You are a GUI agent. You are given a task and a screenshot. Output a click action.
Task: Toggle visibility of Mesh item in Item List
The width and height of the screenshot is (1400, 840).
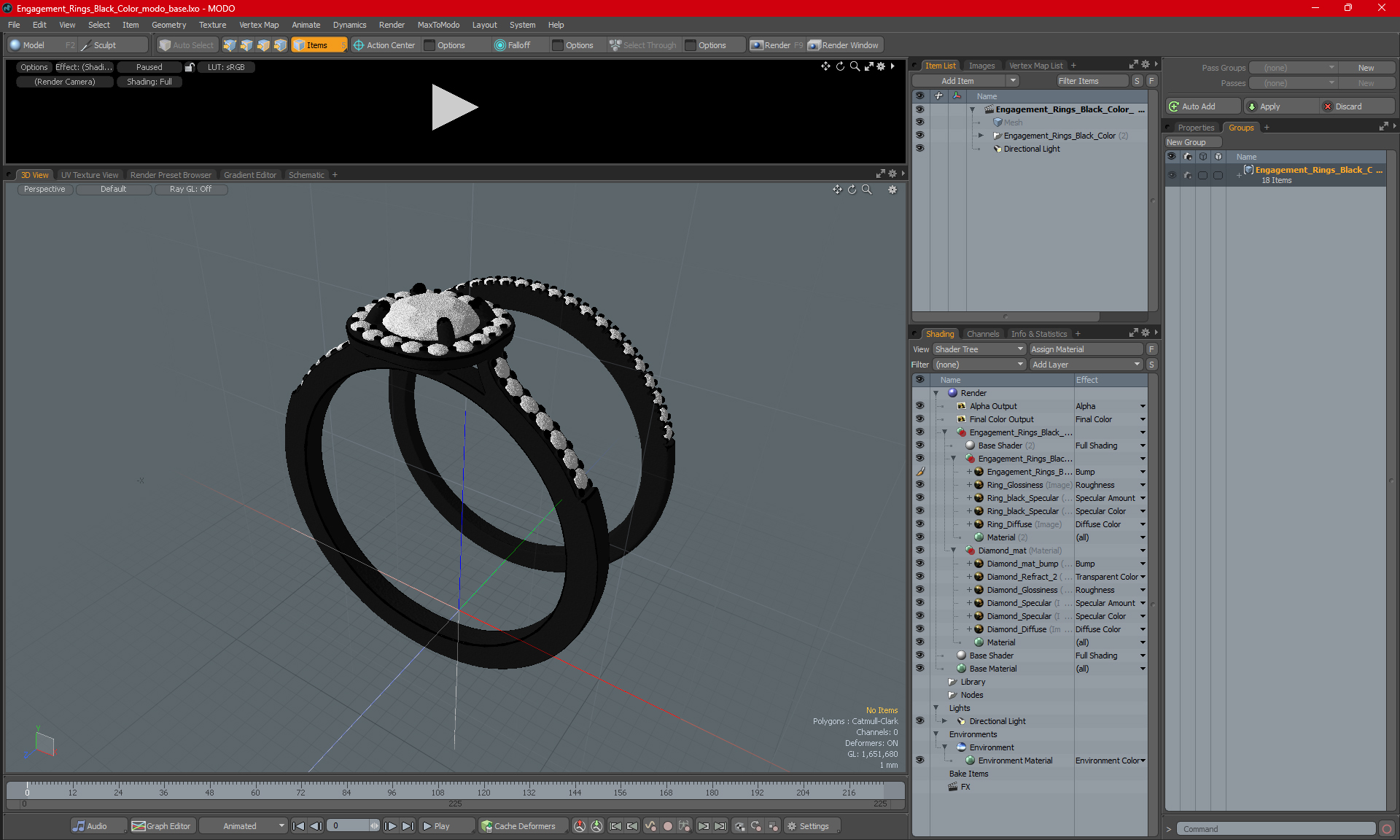point(919,122)
